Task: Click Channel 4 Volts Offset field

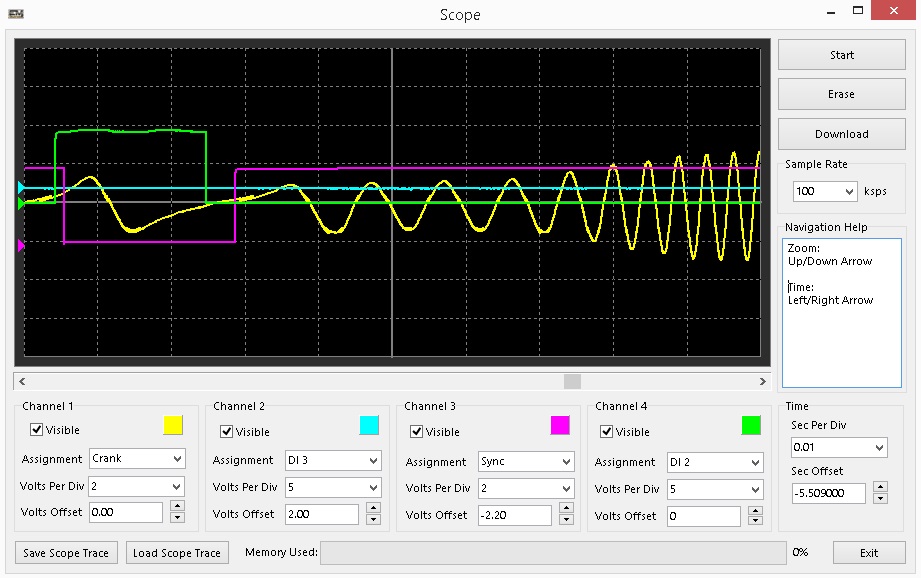Action: 704,516
